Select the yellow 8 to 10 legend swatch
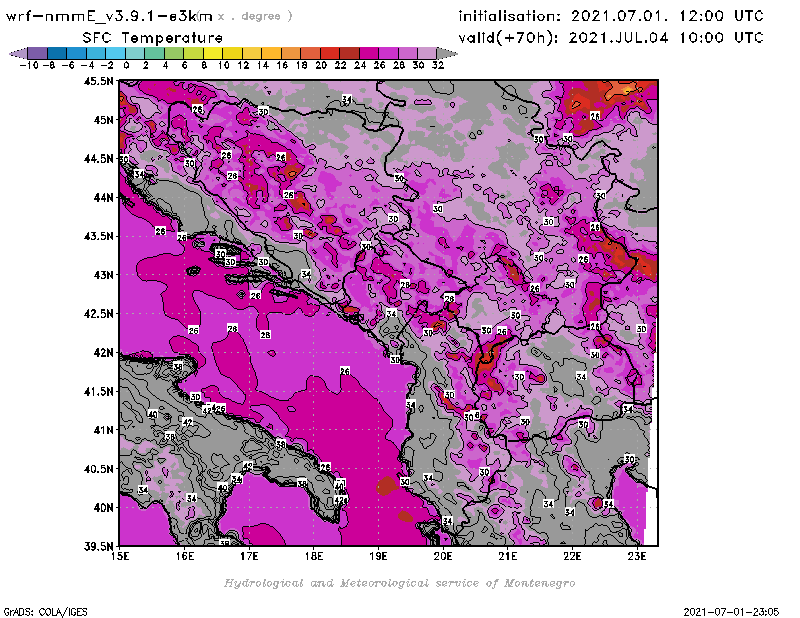 213,54
